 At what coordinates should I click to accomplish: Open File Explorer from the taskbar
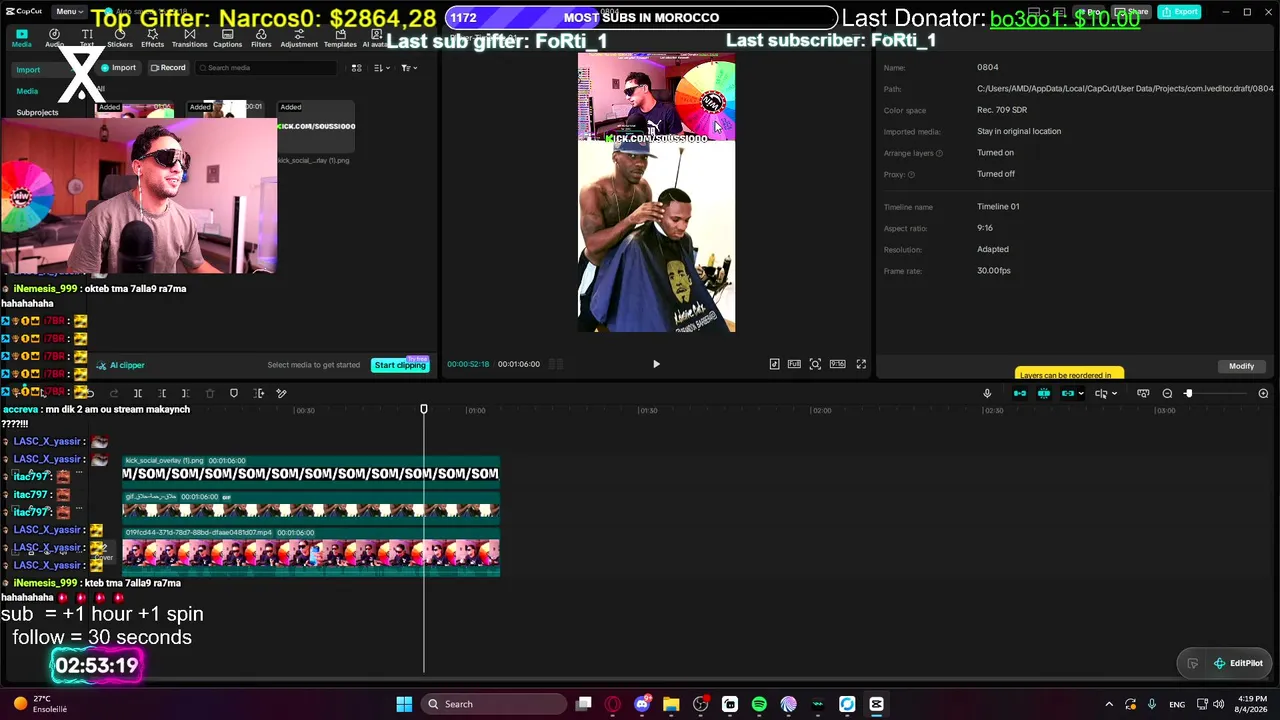[671, 704]
